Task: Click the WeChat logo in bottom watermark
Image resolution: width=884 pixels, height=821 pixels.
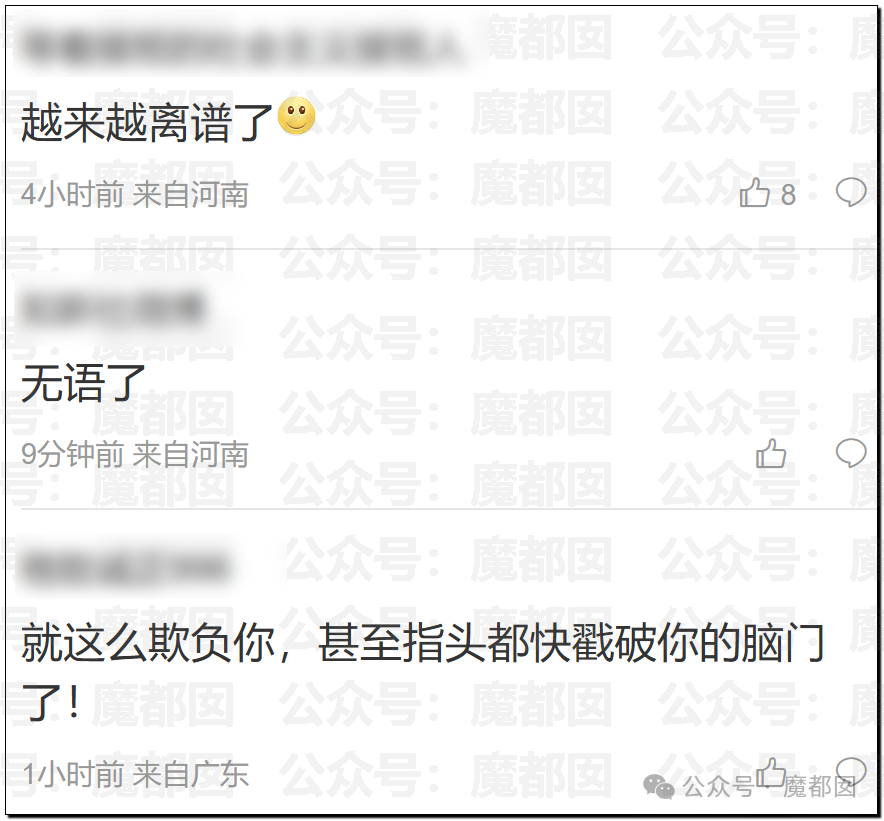Action: 658,787
